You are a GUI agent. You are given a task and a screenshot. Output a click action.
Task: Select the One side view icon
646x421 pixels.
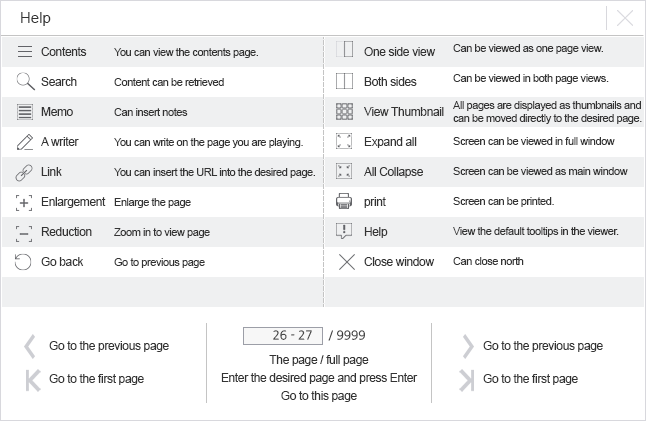(x=345, y=50)
